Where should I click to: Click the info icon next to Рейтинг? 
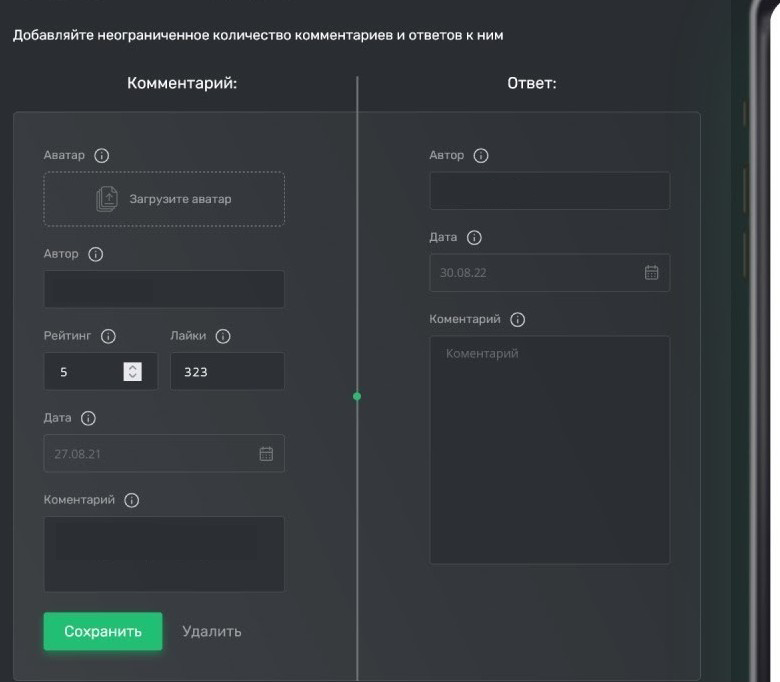coord(108,336)
